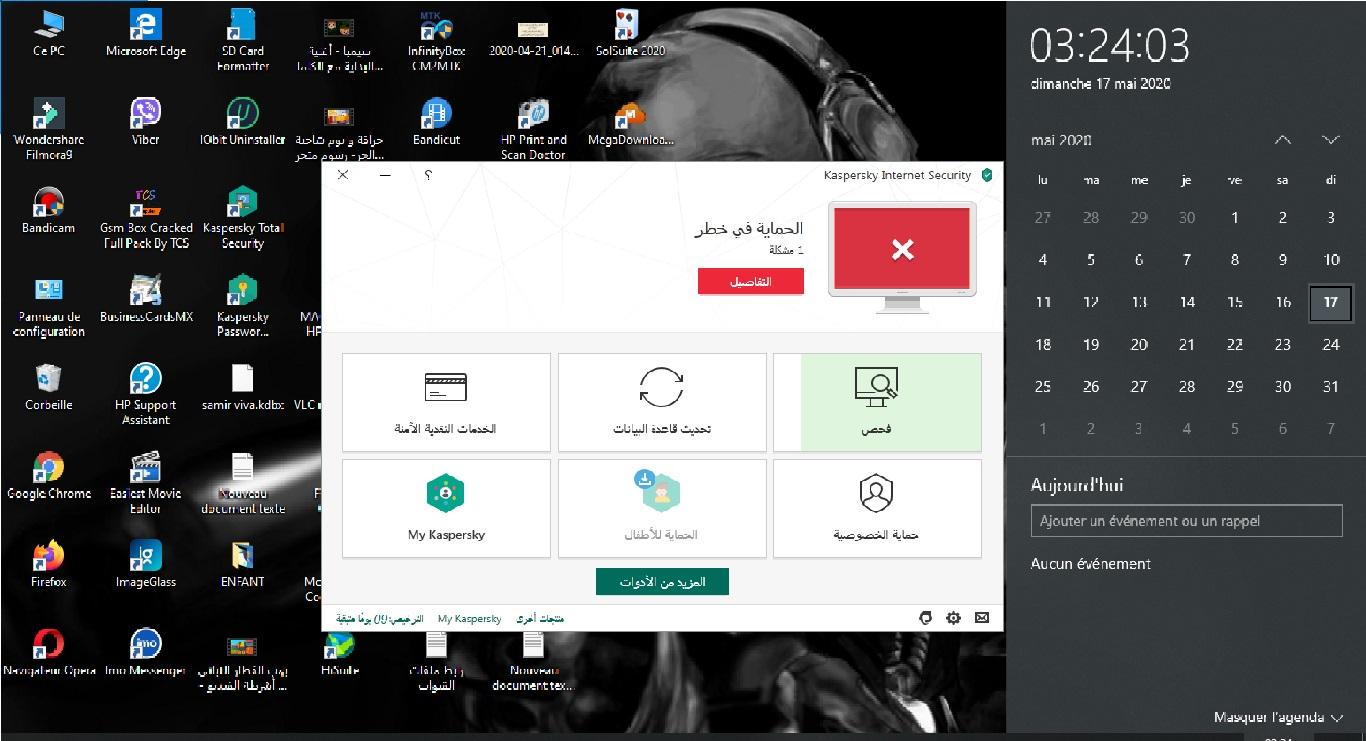This screenshot has height=741, width=1366.
Task: Open Database Update tile in Kaspersky
Action: click(662, 401)
